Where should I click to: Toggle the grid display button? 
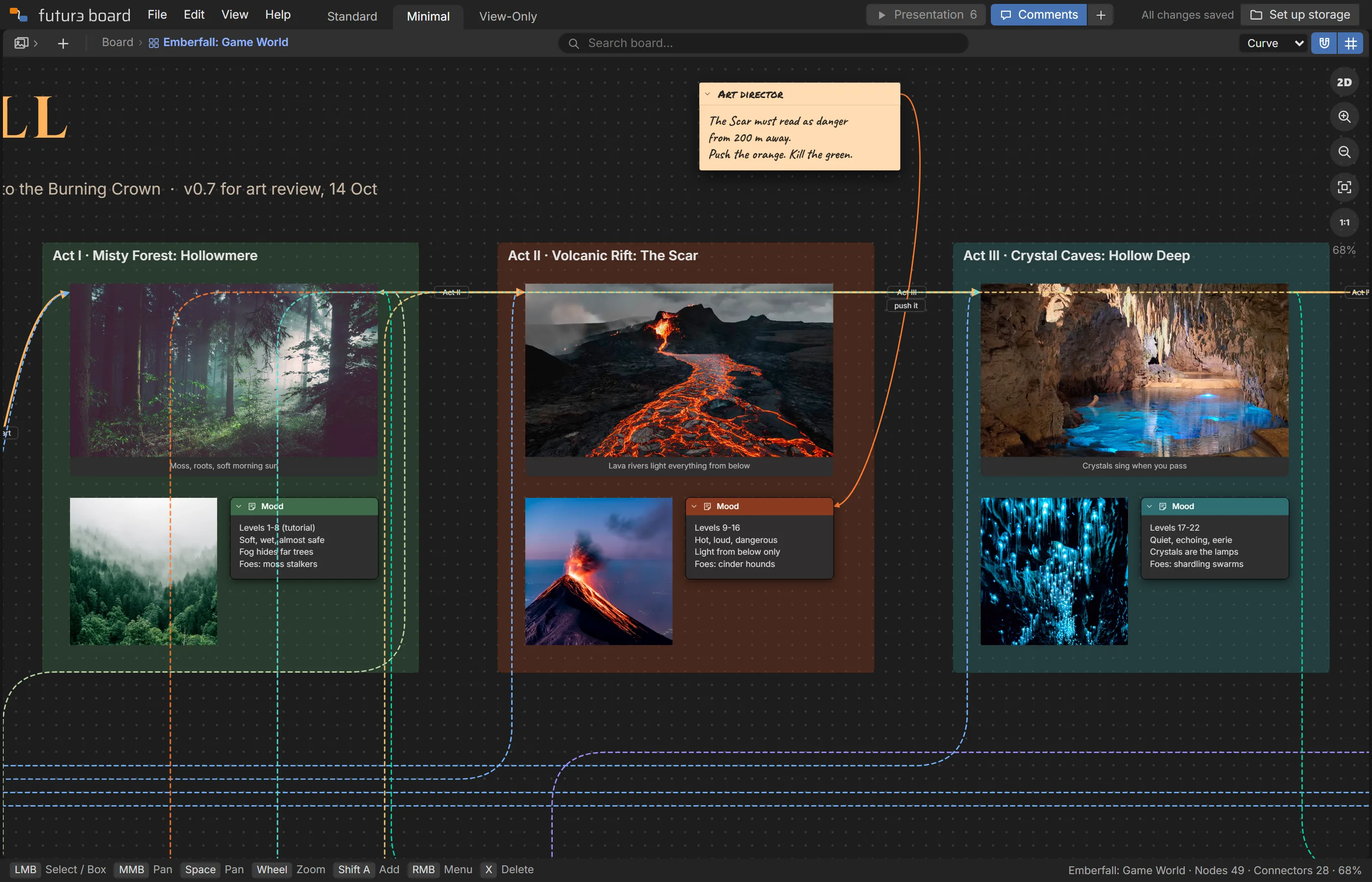[x=1350, y=43]
